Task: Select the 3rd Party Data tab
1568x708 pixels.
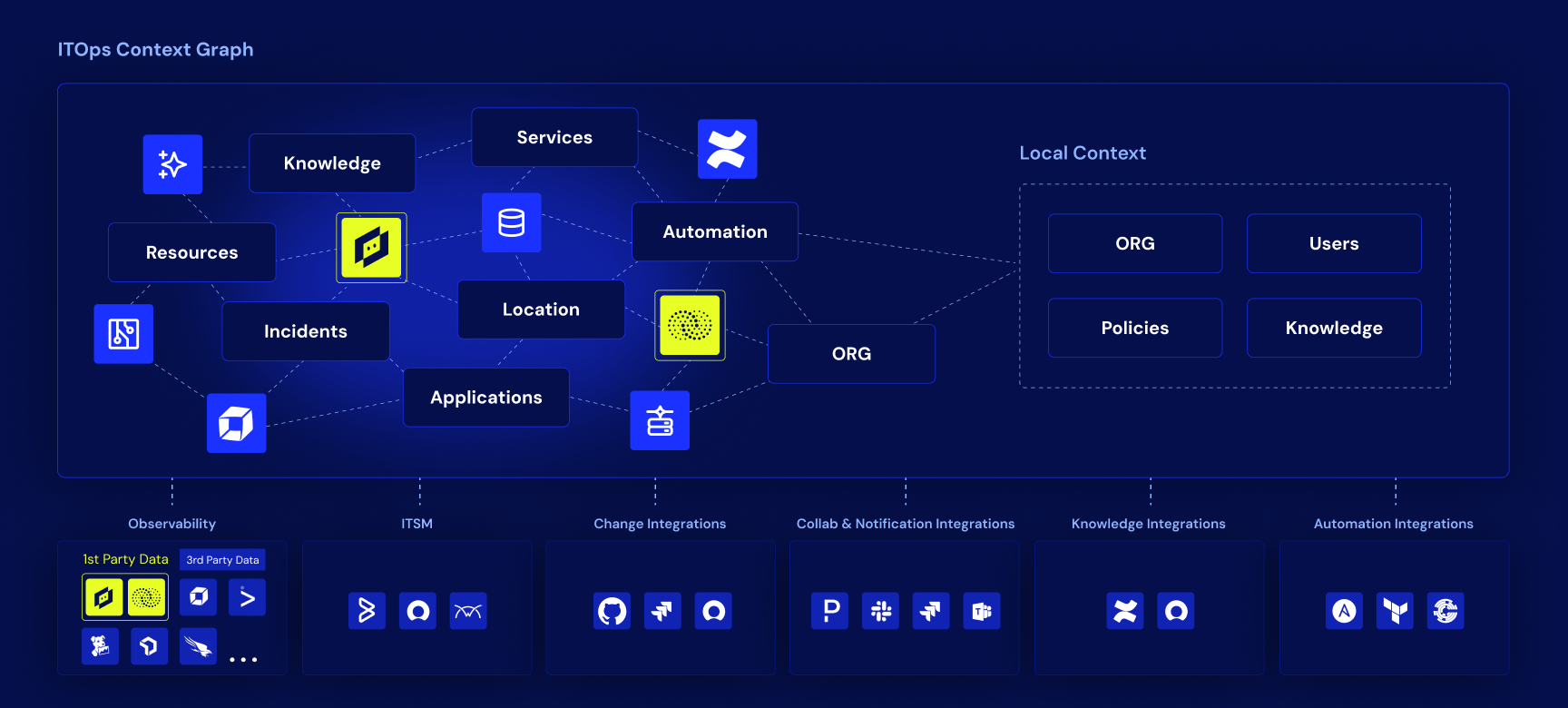Action: pos(222,560)
